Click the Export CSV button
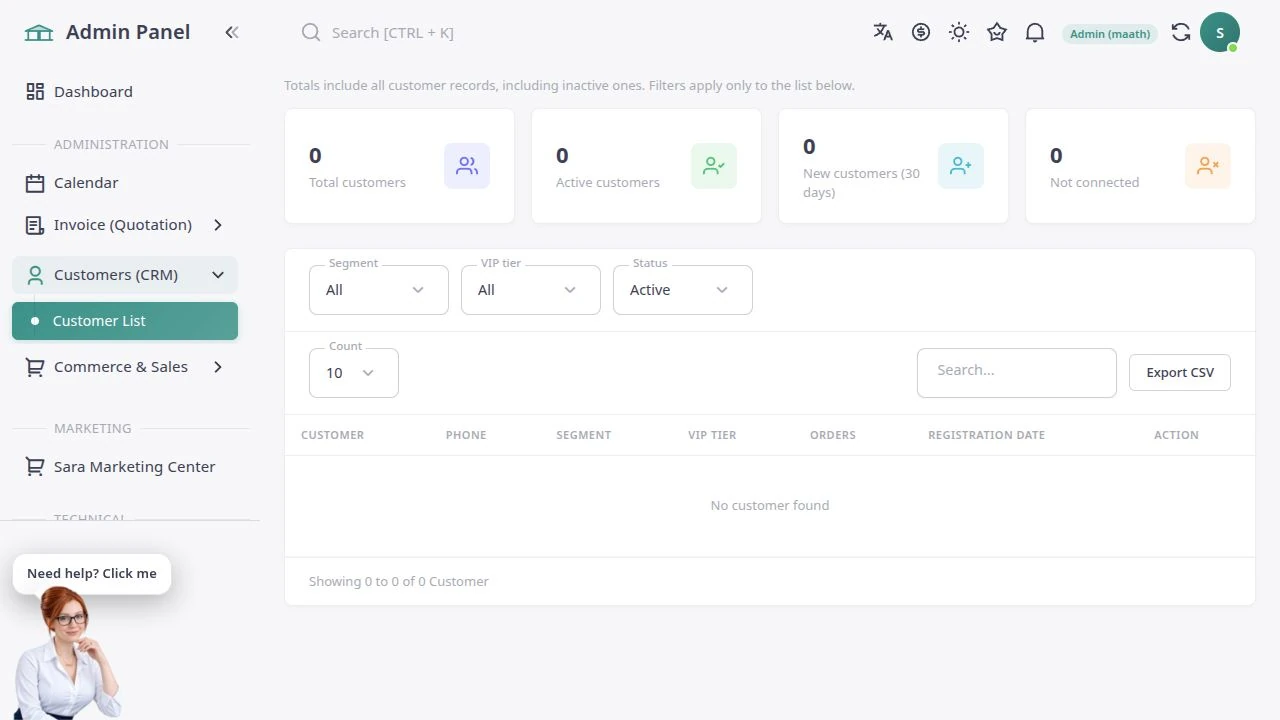This screenshot has width=1280, height=720. (x=1180, y=372)
